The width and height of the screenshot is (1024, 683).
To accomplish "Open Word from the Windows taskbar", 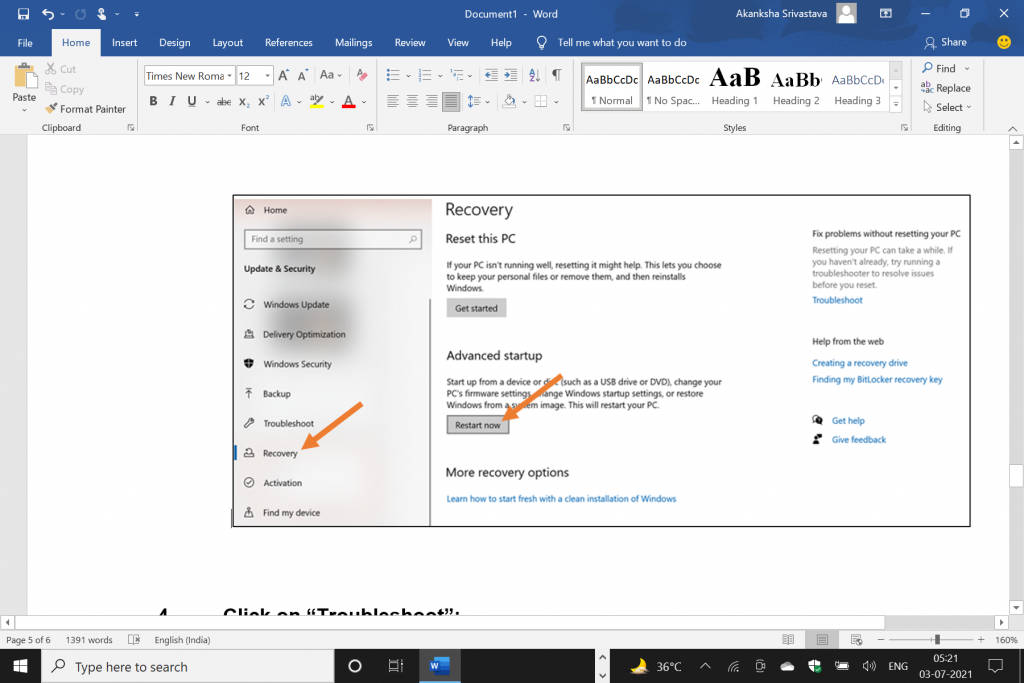I will (439, 666).
